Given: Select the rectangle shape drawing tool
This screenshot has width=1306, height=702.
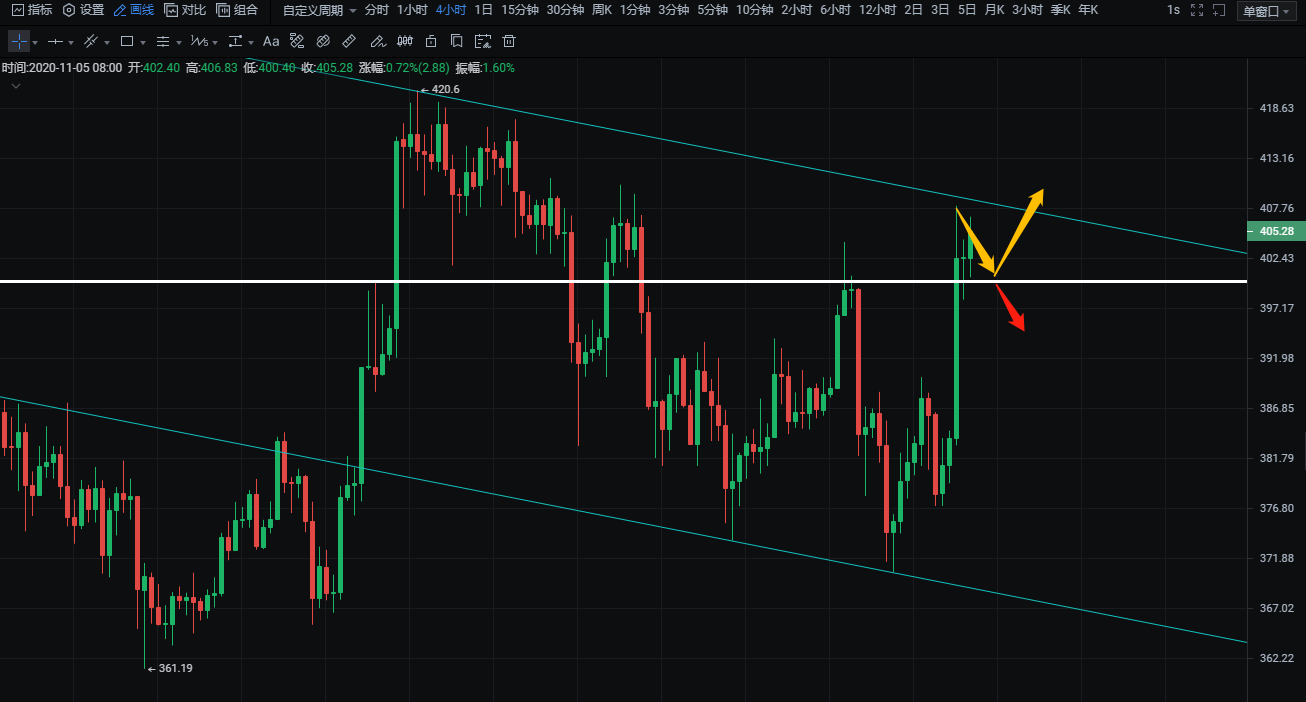Looking at the screenshot, I should point(127,42).
